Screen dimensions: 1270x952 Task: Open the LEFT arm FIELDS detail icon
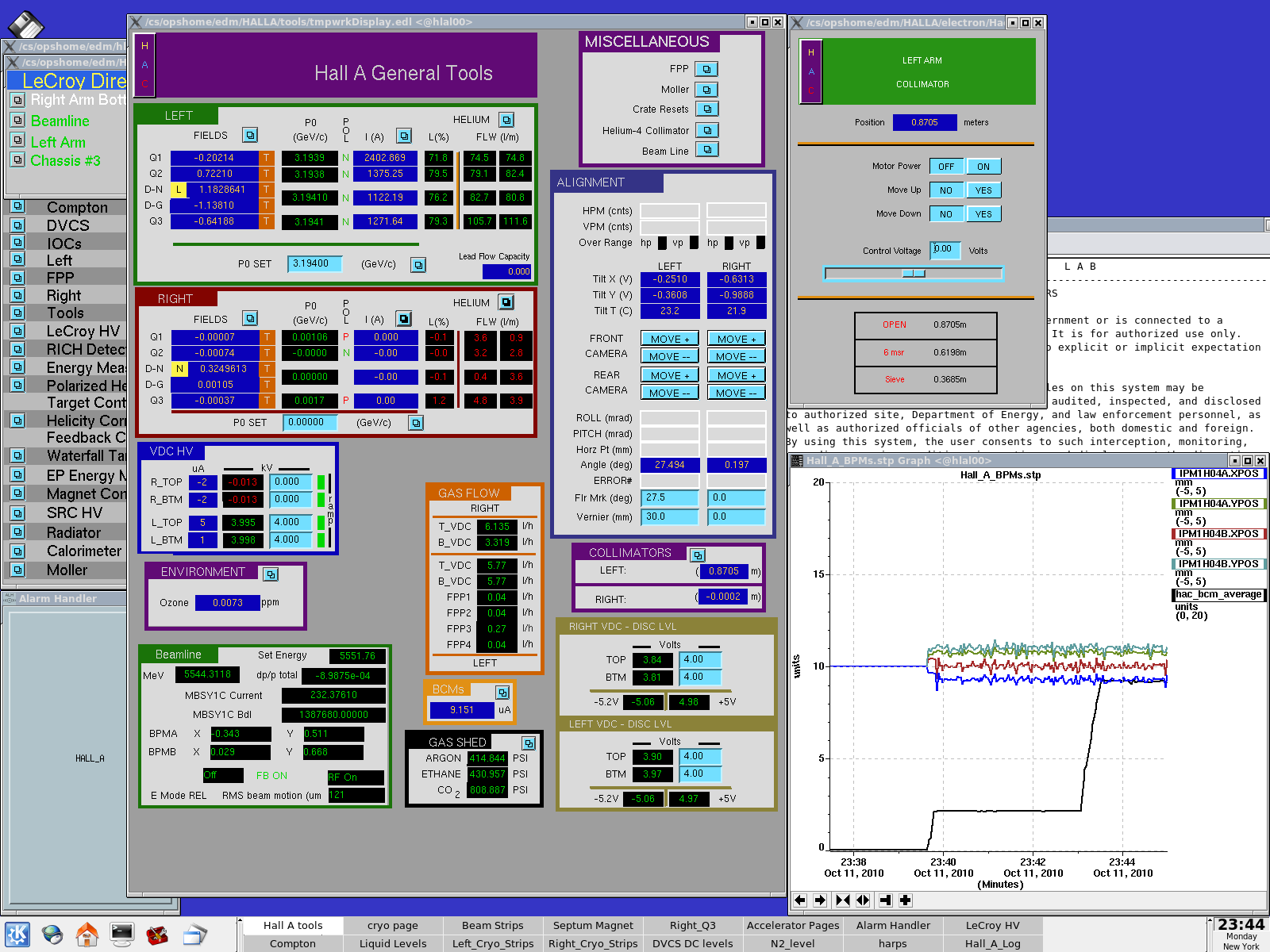pyautogui.click(x=250, y=135)
